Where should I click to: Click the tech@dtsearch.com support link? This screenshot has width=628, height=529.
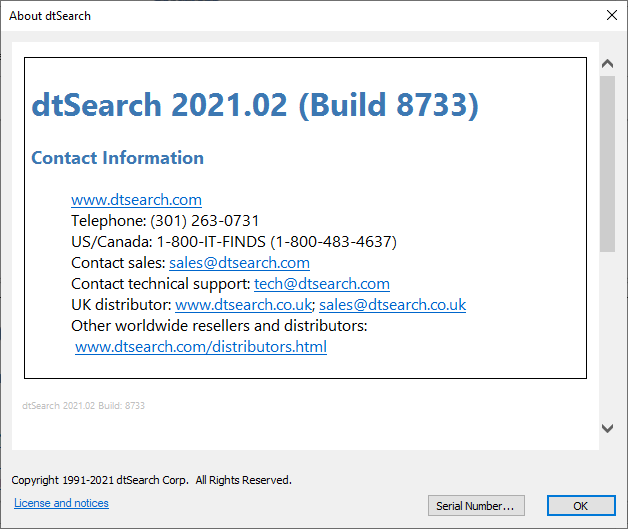322,284
